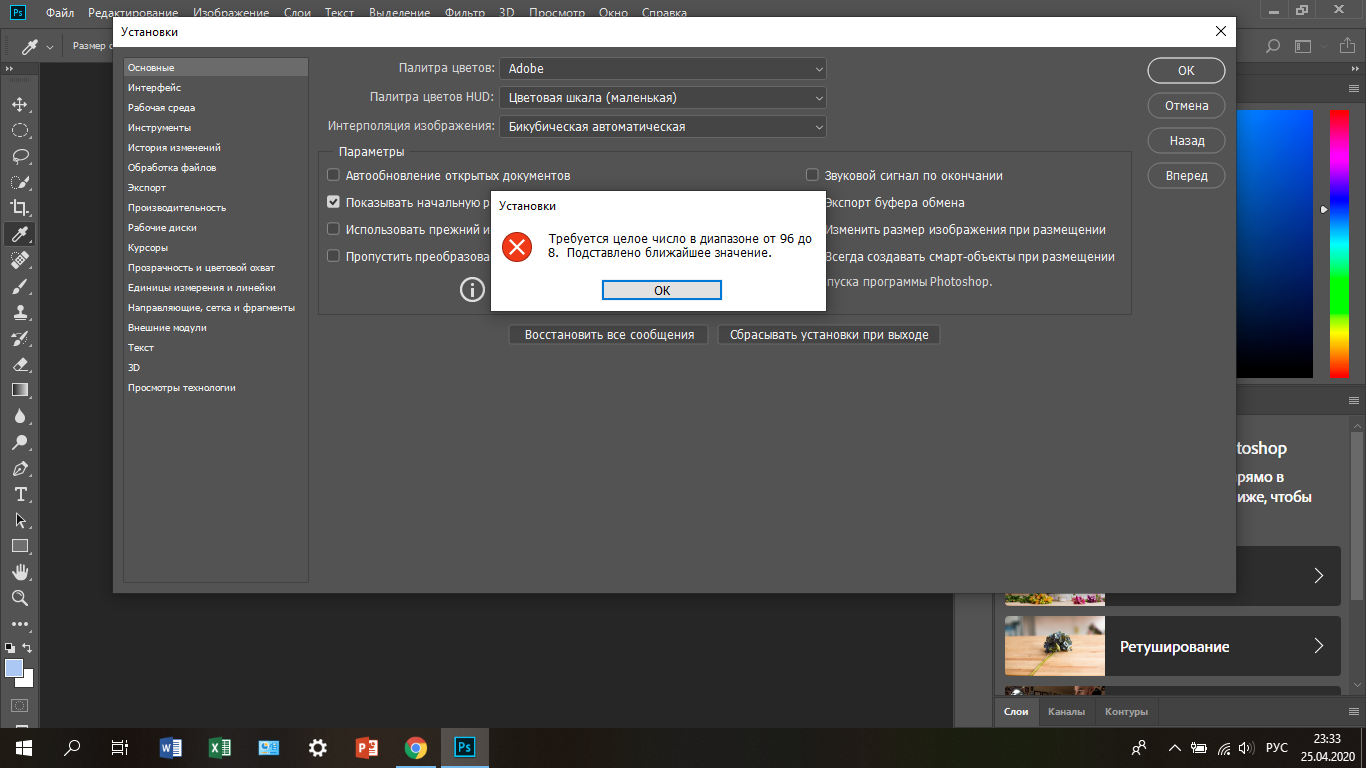
Task: Click OK in the error alert
Action: click(662, 290)
